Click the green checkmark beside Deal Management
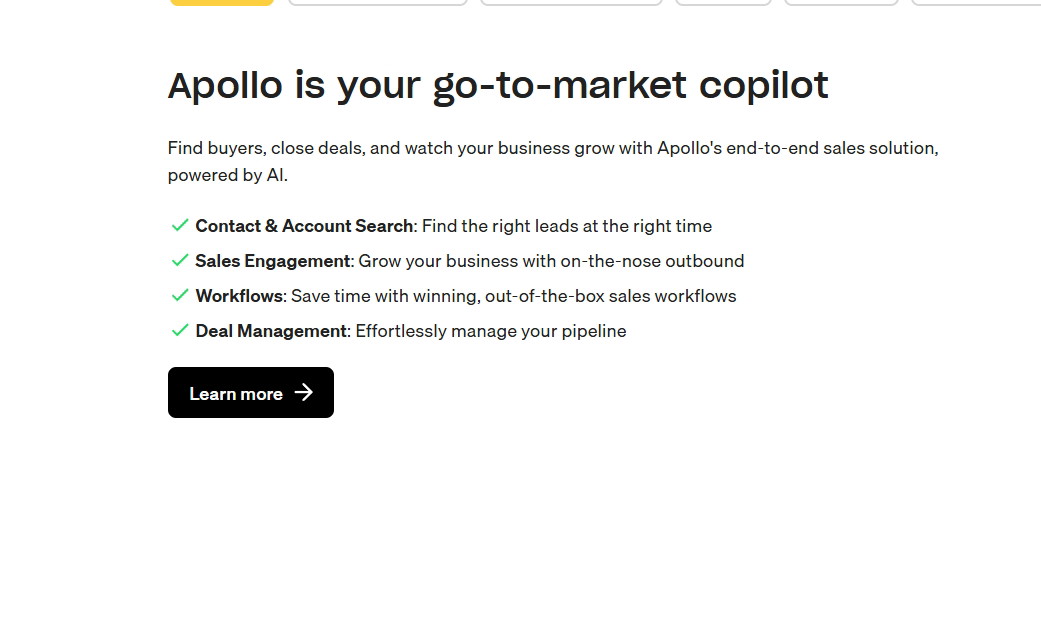The height and width of the screenshot is (631, 1041). click(180, 331)
